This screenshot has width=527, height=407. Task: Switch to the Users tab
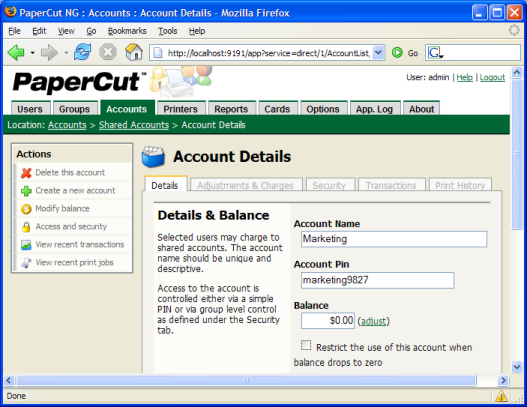tap(30, 109)
